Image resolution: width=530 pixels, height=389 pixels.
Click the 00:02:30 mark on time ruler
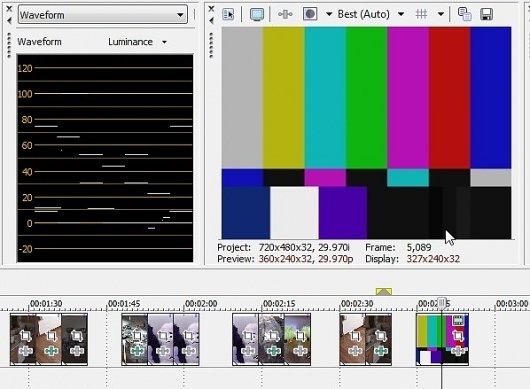coord(357,303)
